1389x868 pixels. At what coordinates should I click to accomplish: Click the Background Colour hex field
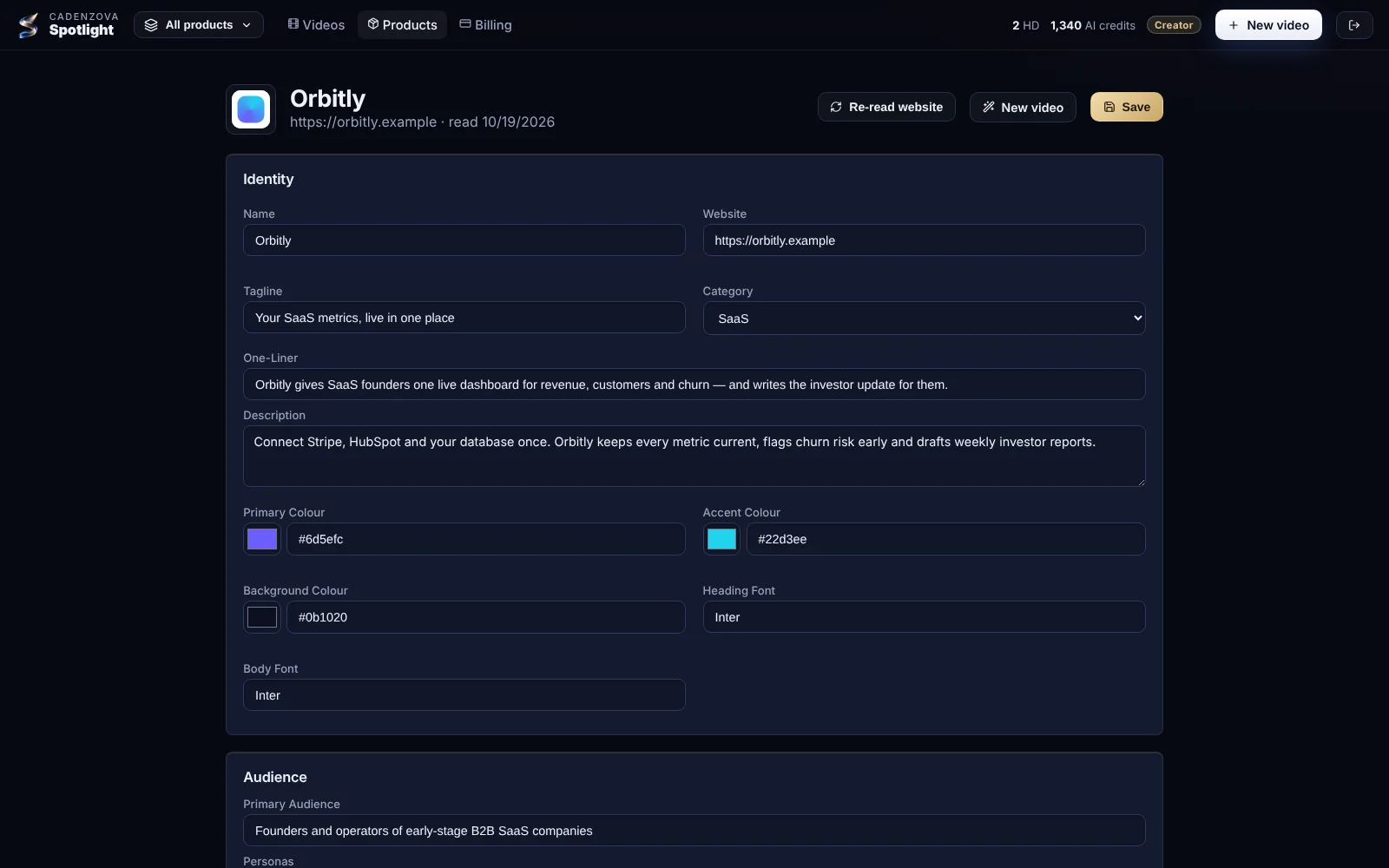[x=486, y=617]
